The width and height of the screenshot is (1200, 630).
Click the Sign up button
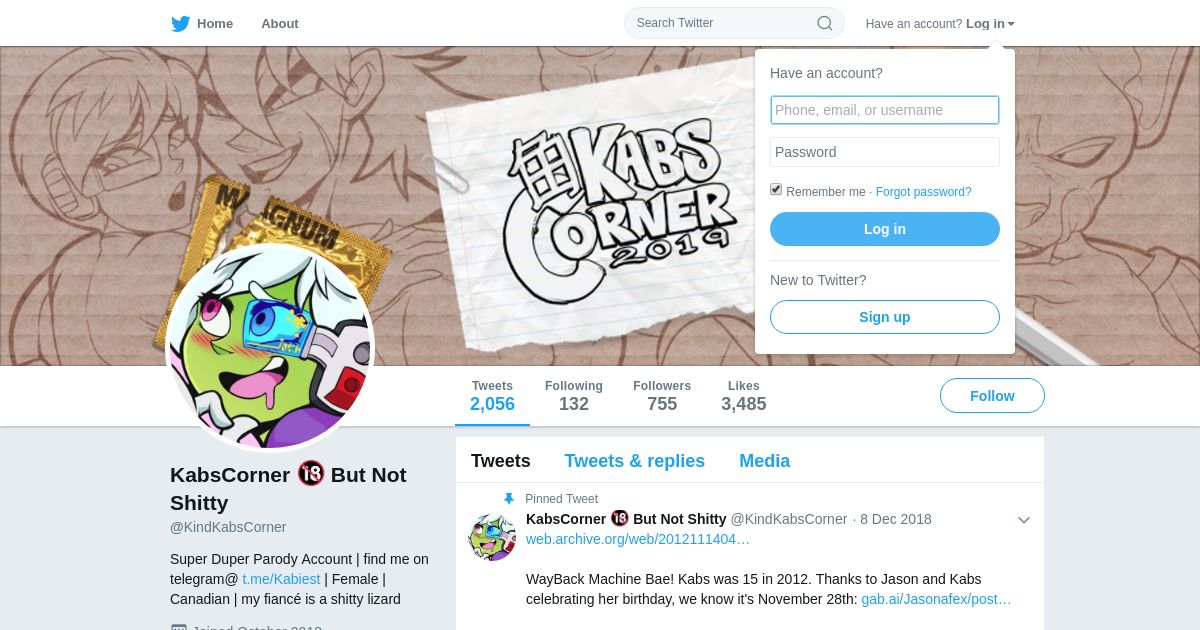tap(885, 317)
